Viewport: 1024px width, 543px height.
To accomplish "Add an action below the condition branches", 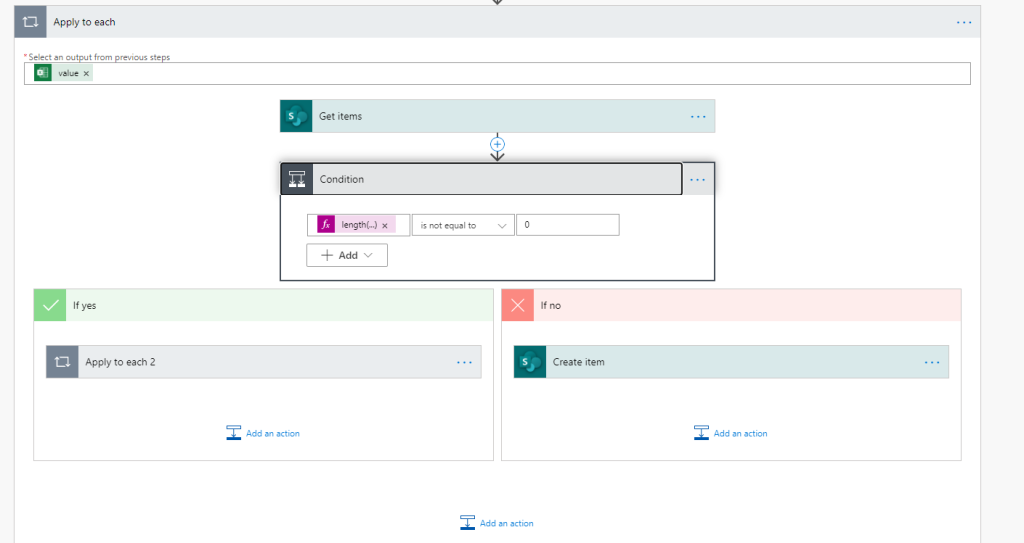I will 497,523.
